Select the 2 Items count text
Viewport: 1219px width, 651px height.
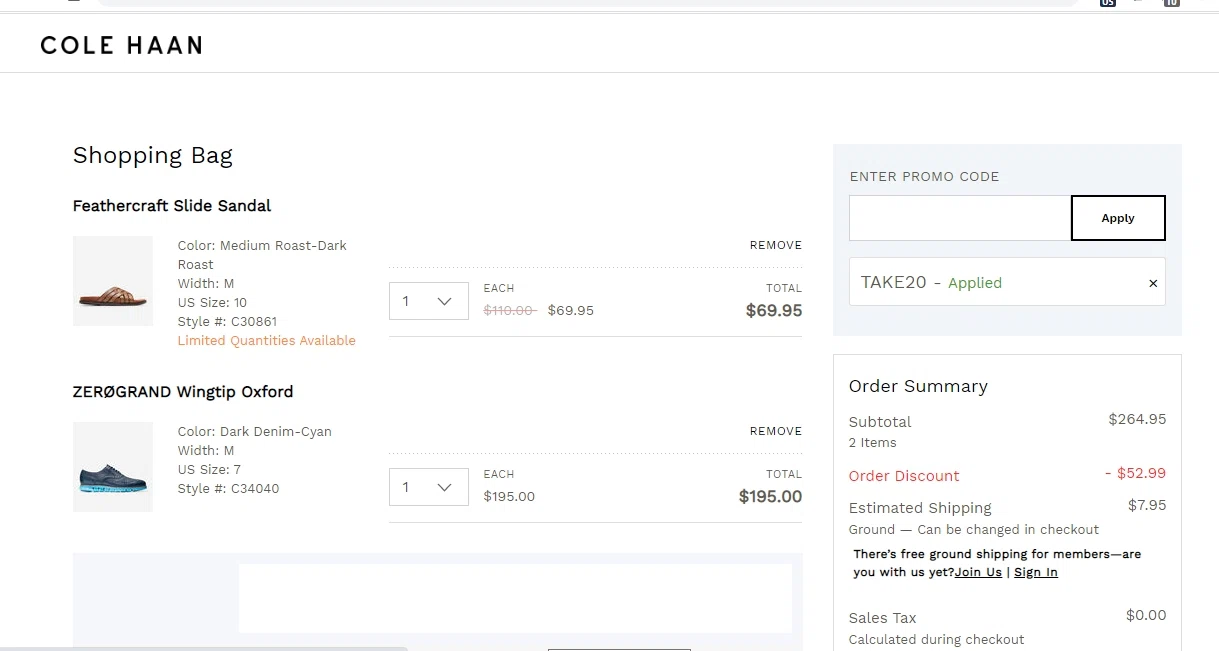point(873,442)
